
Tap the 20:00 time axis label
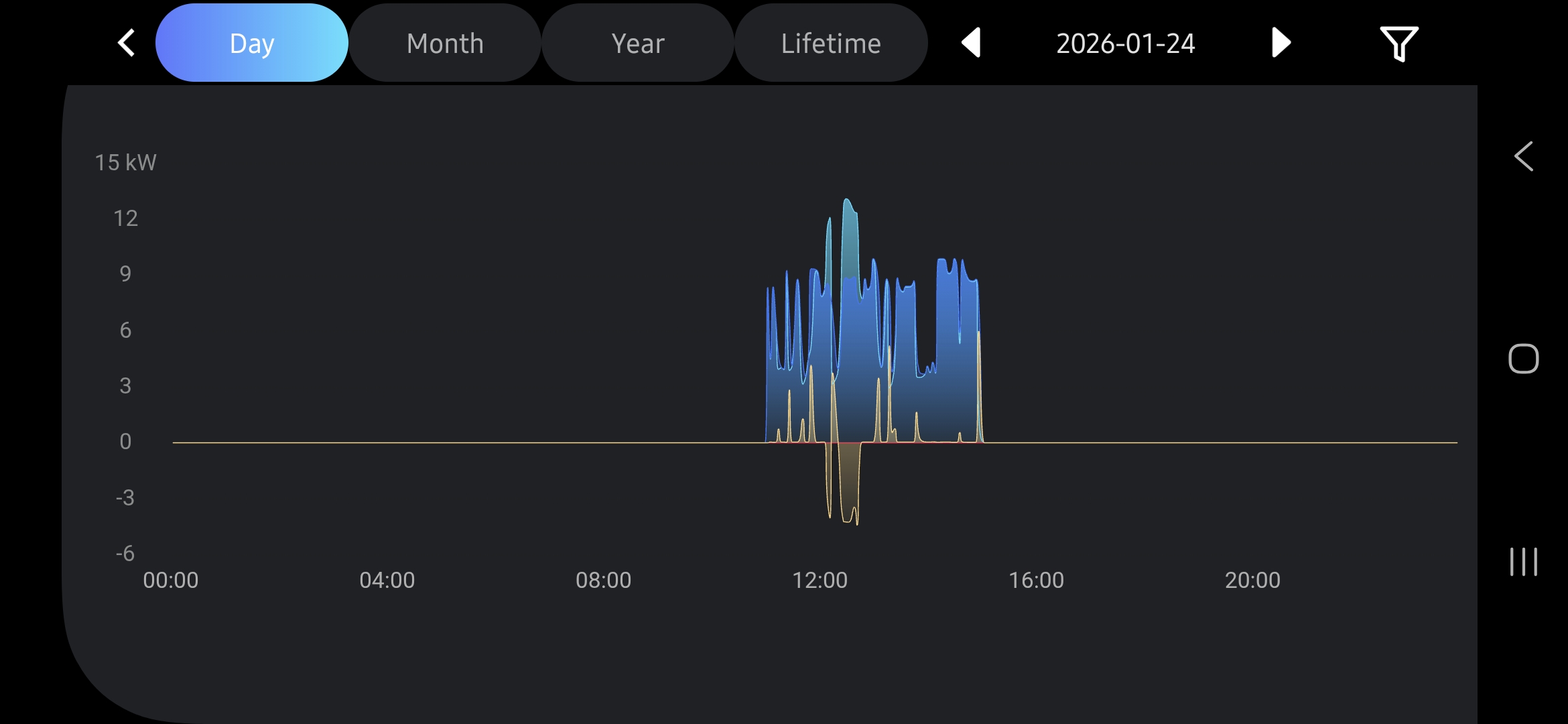pos(1252,580)
